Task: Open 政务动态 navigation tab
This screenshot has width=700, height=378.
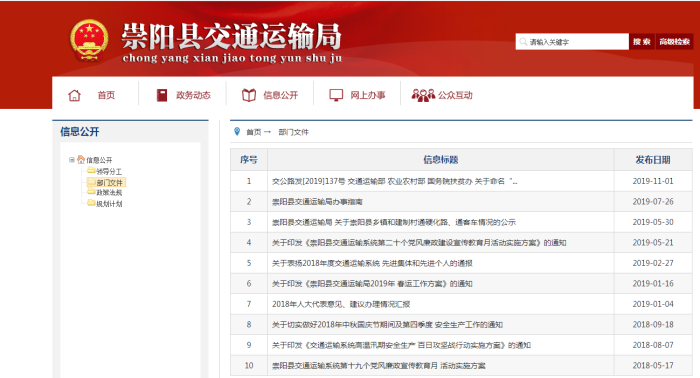Action: click(193, 95)
